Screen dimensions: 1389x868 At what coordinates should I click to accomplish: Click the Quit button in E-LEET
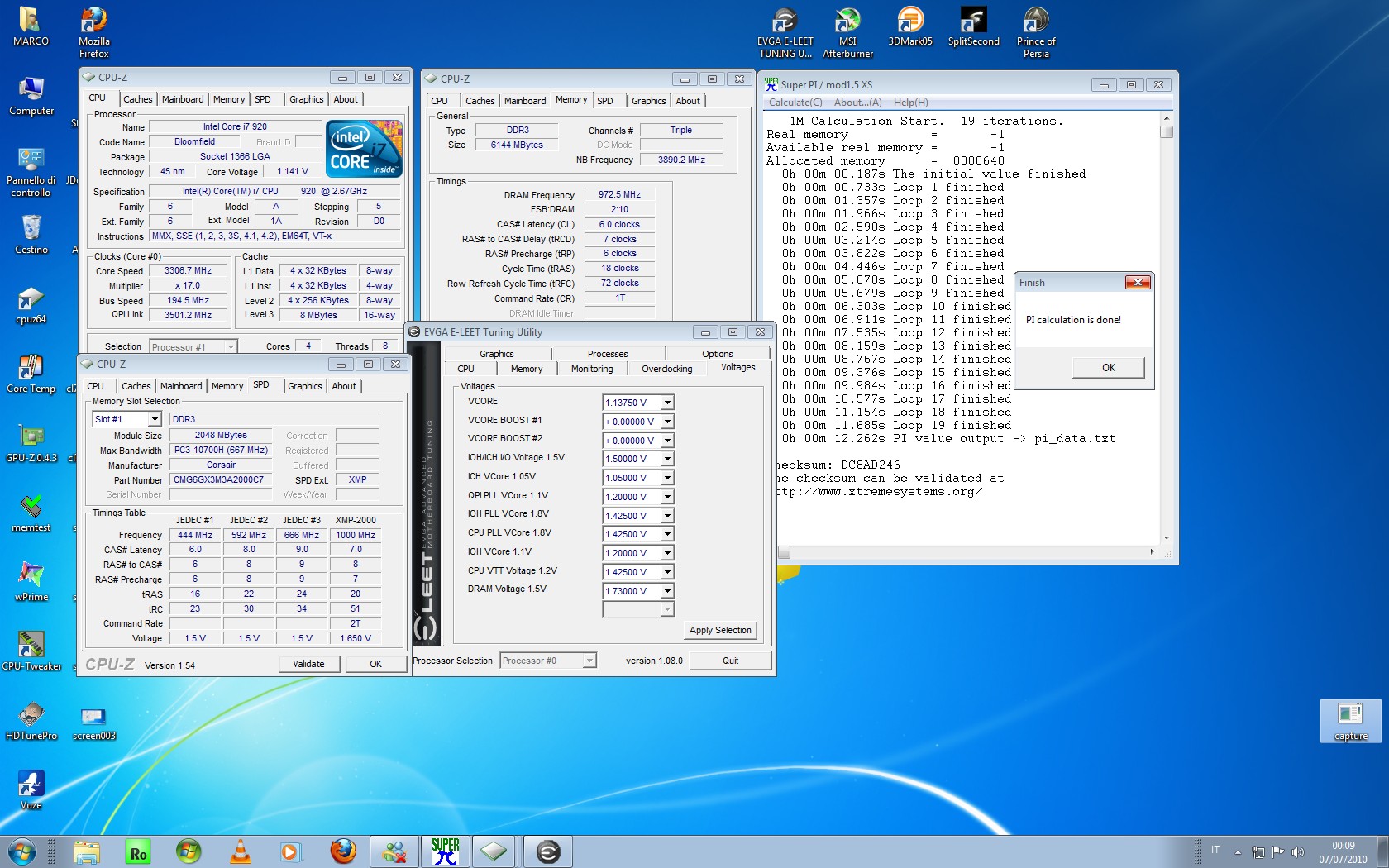pyautogui.click(x=730, y=661)
